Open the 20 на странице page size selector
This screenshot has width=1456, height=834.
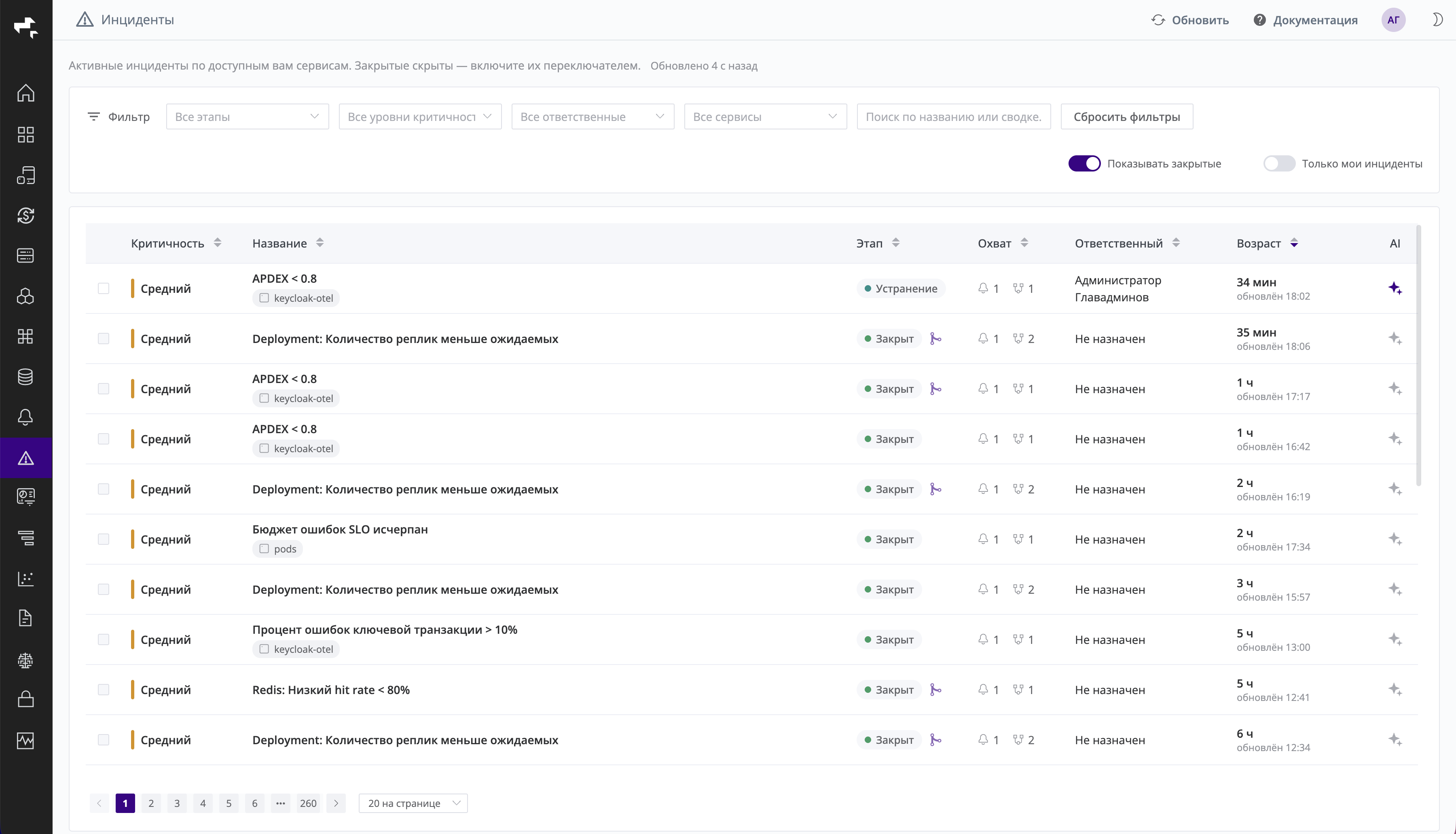(x=413, y=803)
